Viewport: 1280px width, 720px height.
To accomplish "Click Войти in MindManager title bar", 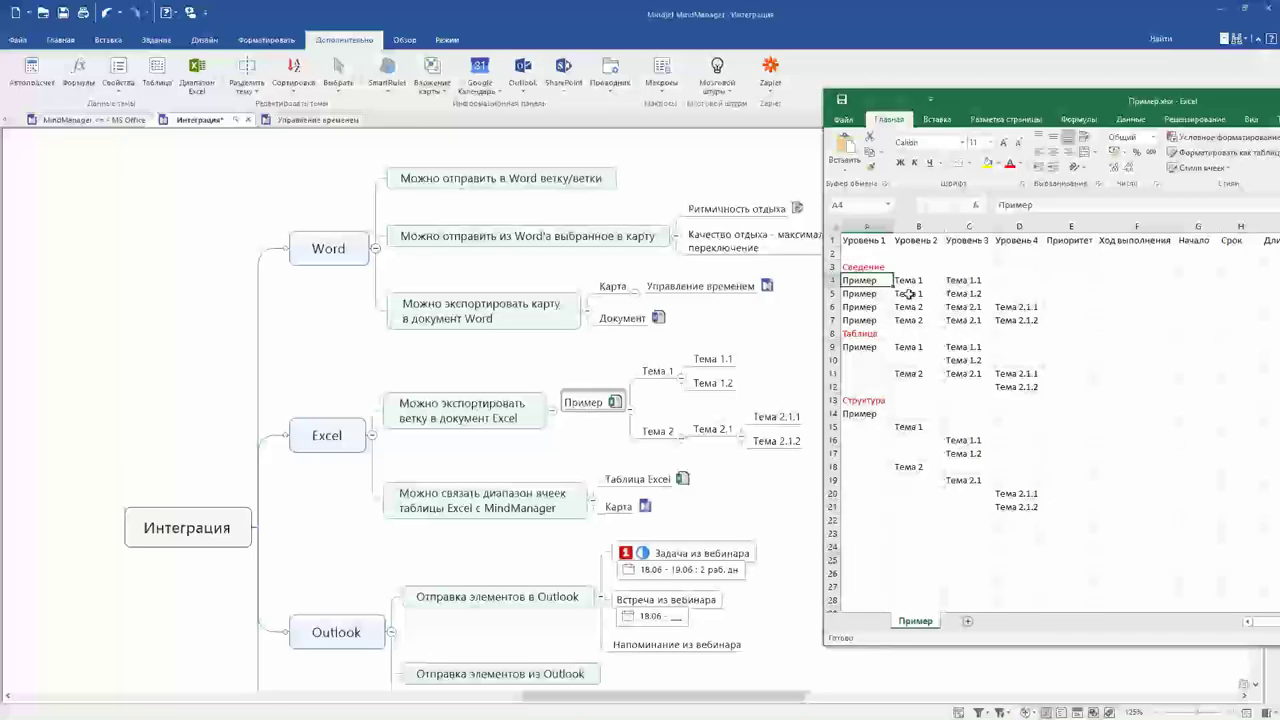I will (x=1161, y=39).
